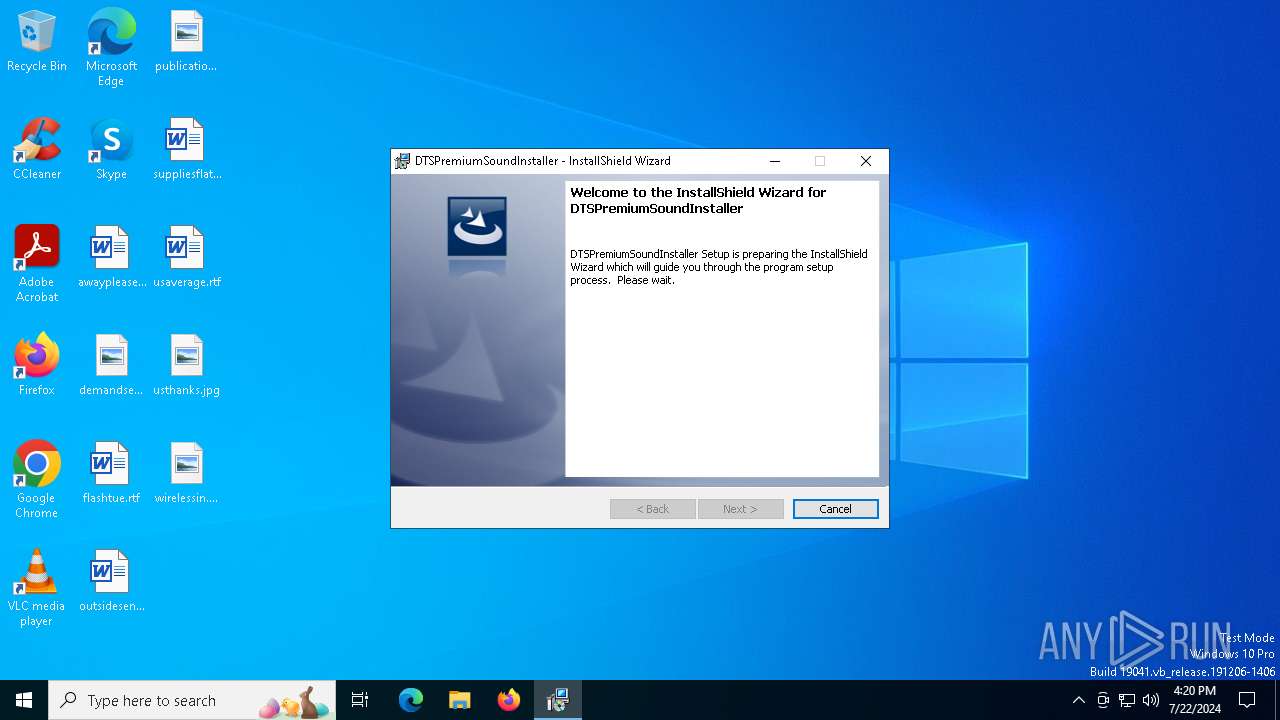Open the Recycle Bin desktop icon

pos(37,42)
